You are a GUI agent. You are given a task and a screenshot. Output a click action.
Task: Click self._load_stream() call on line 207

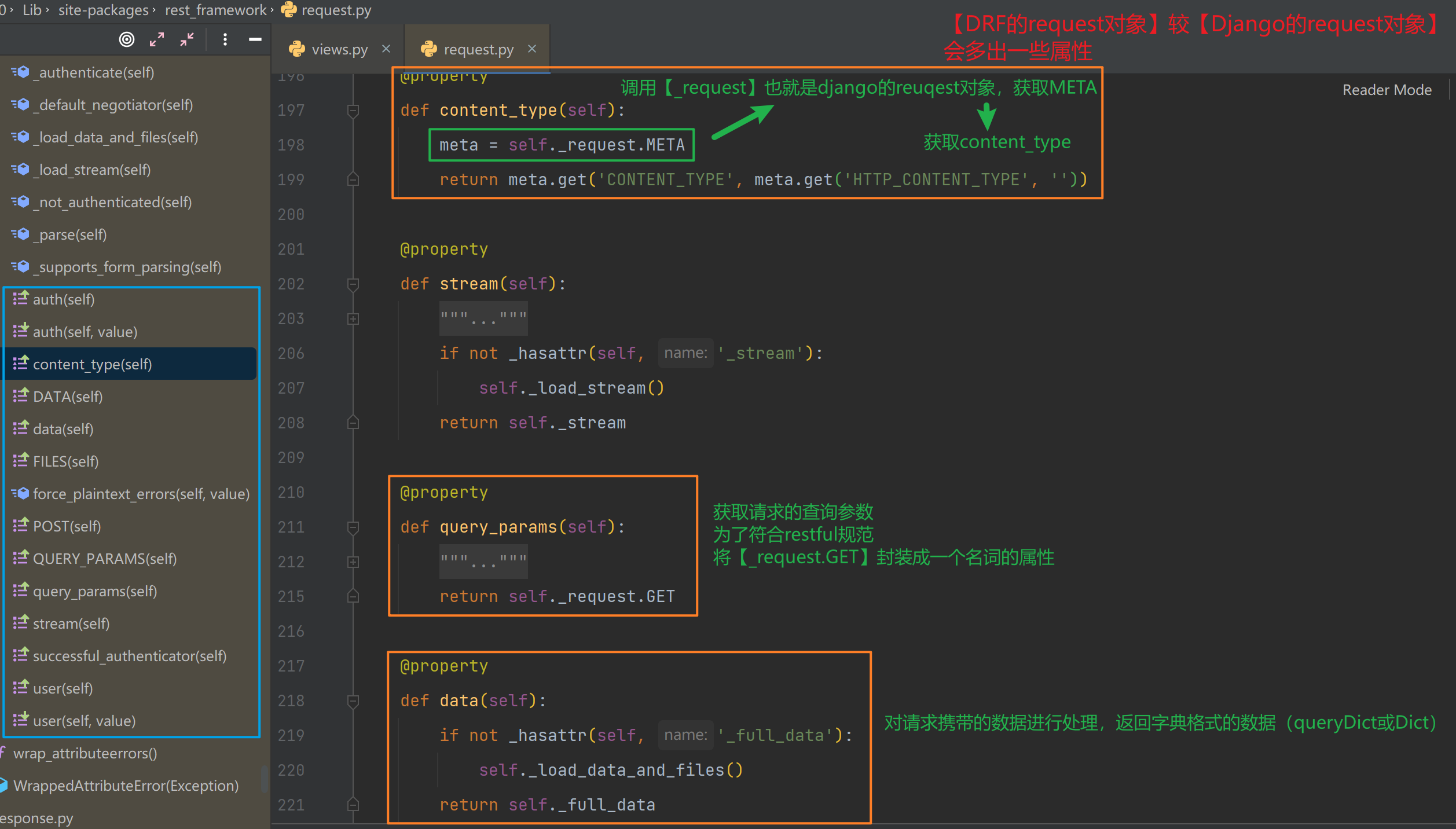point(571,388)
